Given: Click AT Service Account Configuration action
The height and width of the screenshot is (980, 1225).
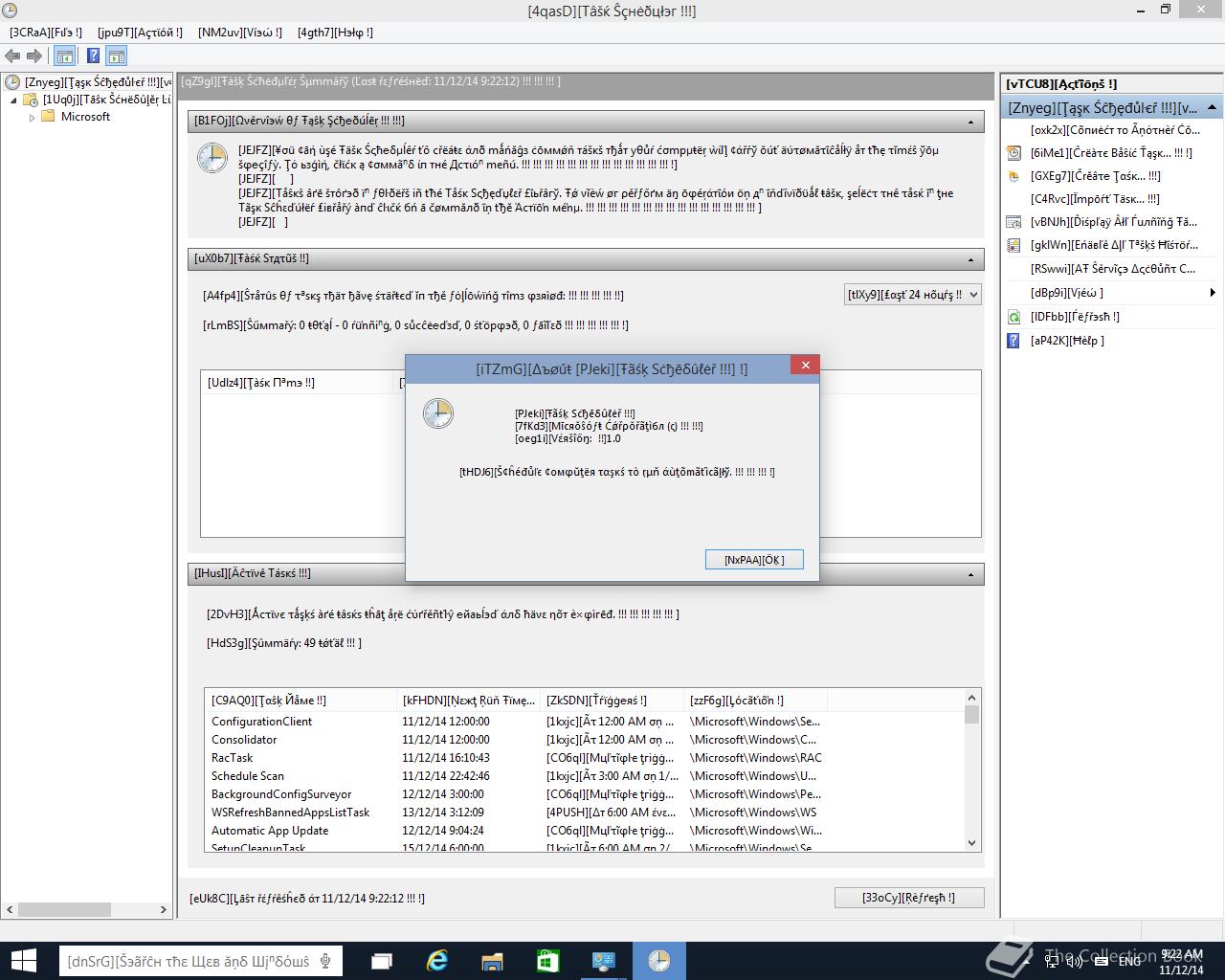Looking at the screenshot, I should coord(1113,269).
